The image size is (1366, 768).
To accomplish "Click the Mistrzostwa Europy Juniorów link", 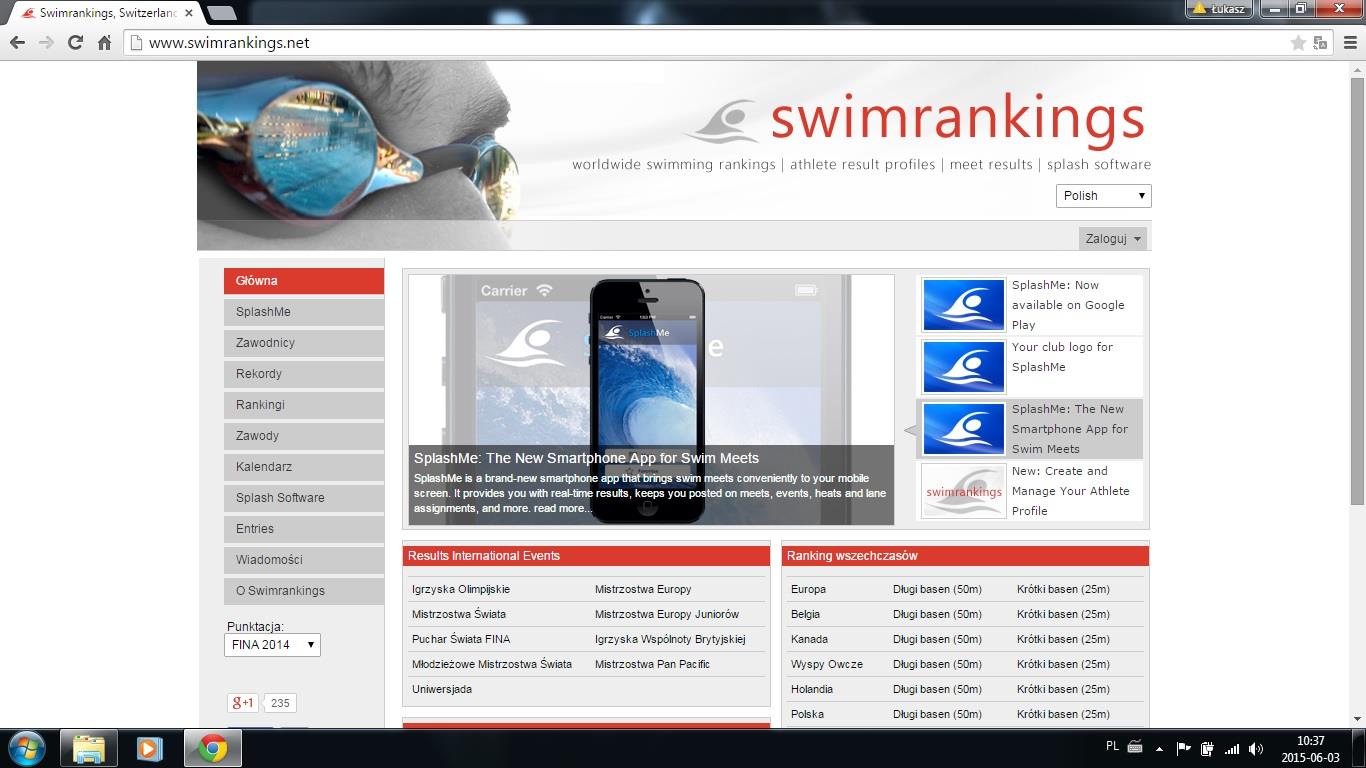I will (x=667, y=614).
